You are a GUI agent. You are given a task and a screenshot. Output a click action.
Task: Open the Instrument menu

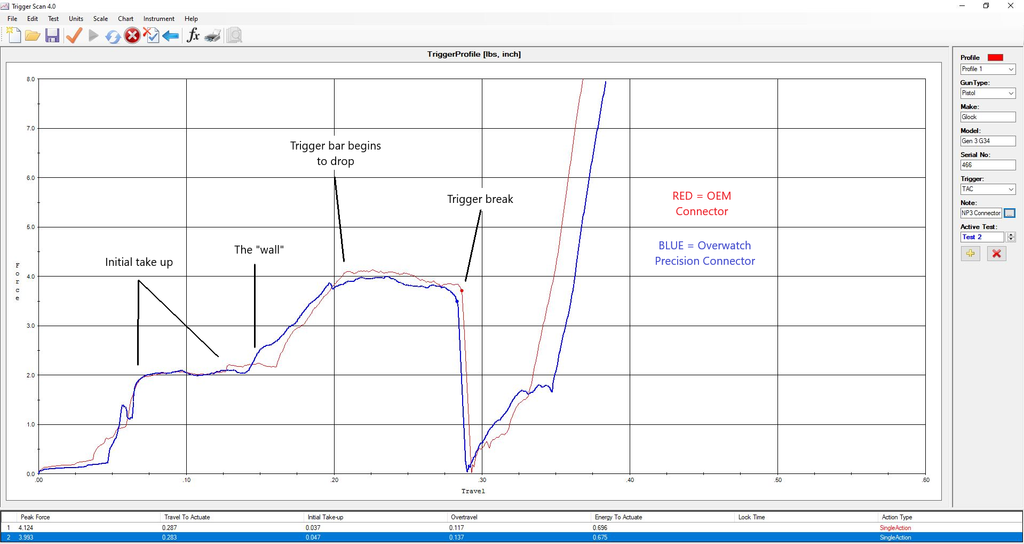tap(159, 19)
